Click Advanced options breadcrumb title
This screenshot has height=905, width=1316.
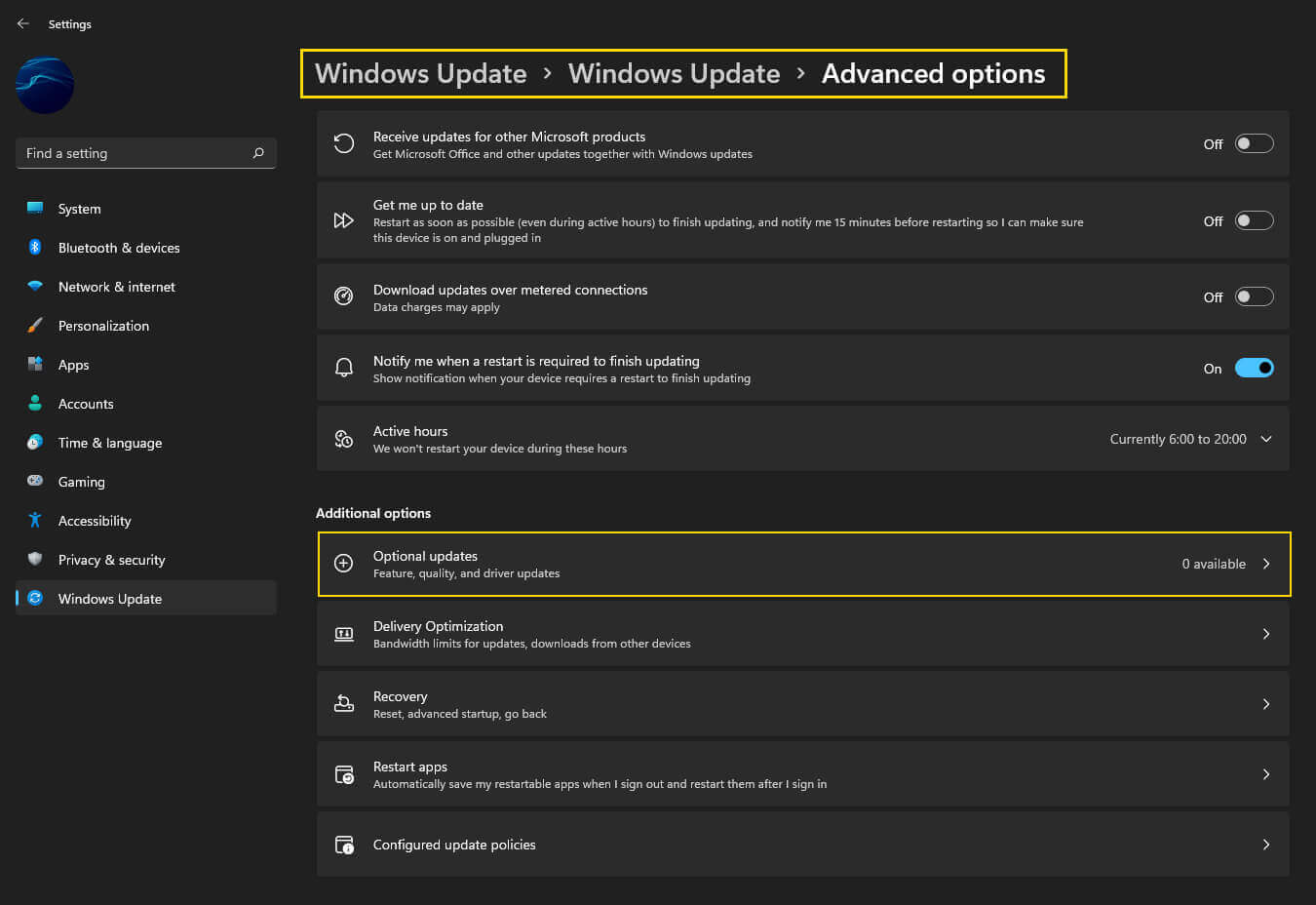coord(934,73)
